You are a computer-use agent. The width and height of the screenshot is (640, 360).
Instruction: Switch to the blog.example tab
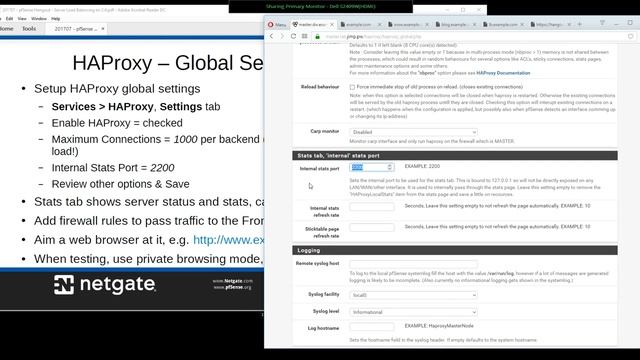(453, 25)
